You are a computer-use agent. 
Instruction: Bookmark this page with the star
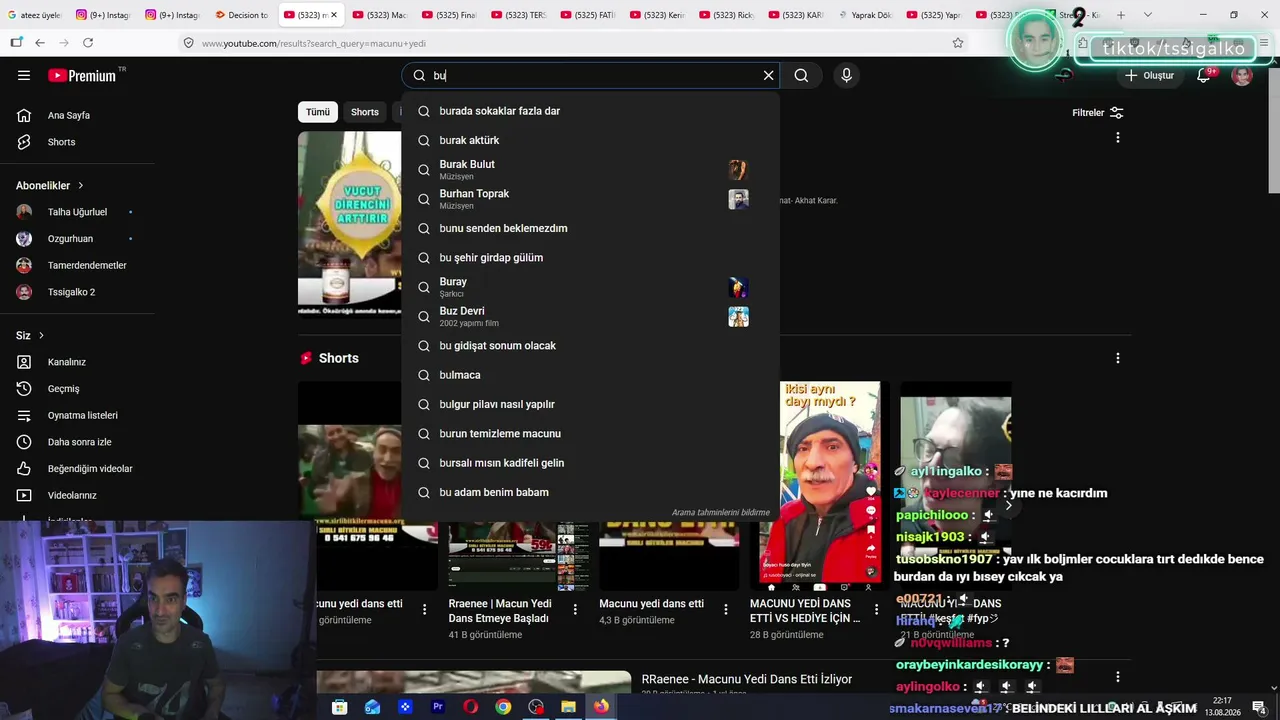point(958,43)
